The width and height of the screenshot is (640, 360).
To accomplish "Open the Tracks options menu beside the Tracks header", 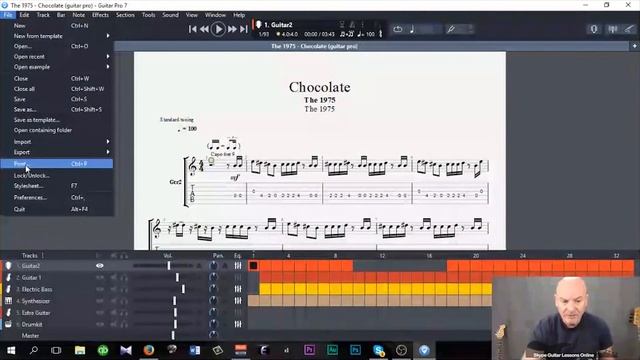I will point(42,256).
